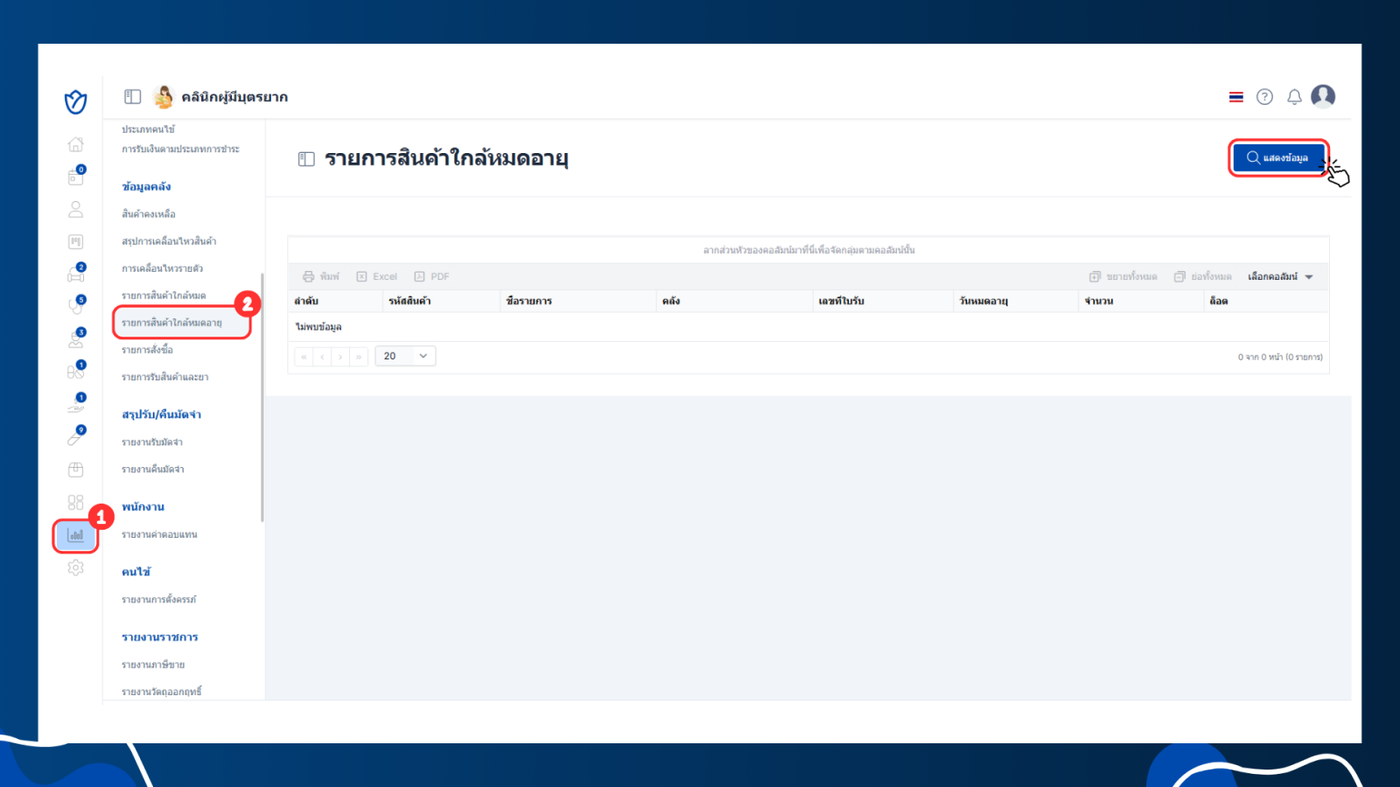The width and height of the screenshot is (1400, 787).
Task: Open the person profile sidebar icon
Action: 75,210
